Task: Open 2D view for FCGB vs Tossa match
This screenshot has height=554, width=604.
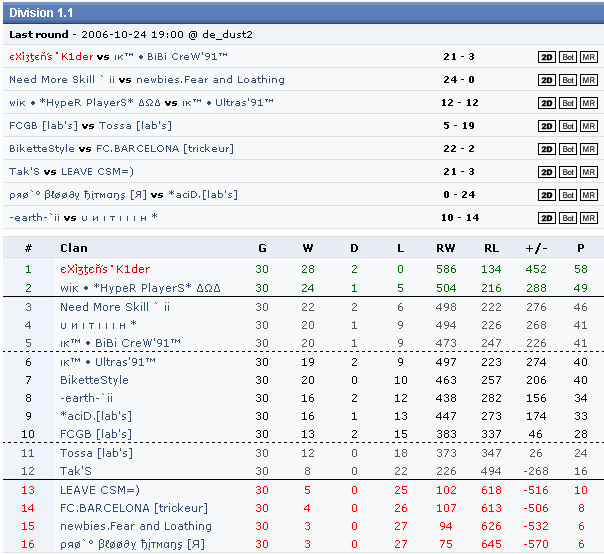Action: coord(547,126)
